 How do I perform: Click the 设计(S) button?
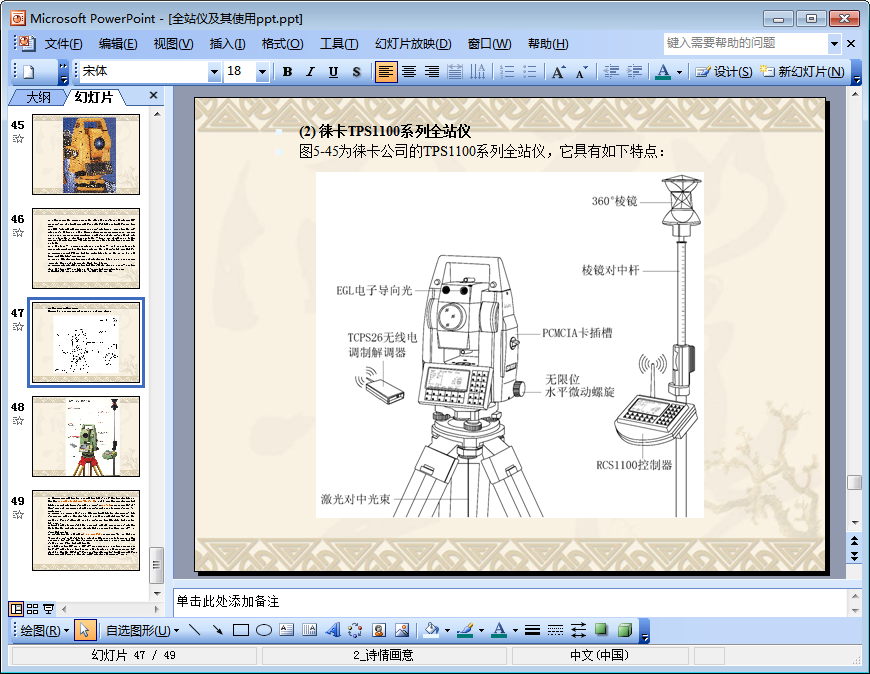(724, 72)
